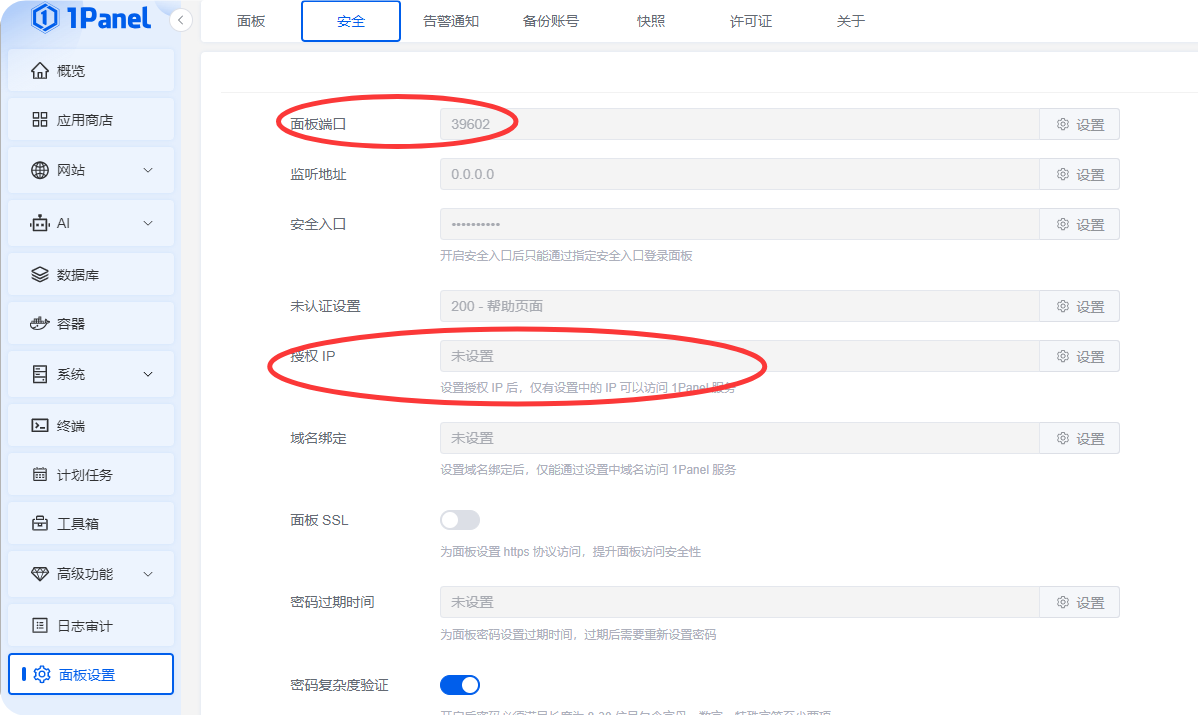
Task: Select 面板设置 in the sidebar
Action: pos(91,675)
